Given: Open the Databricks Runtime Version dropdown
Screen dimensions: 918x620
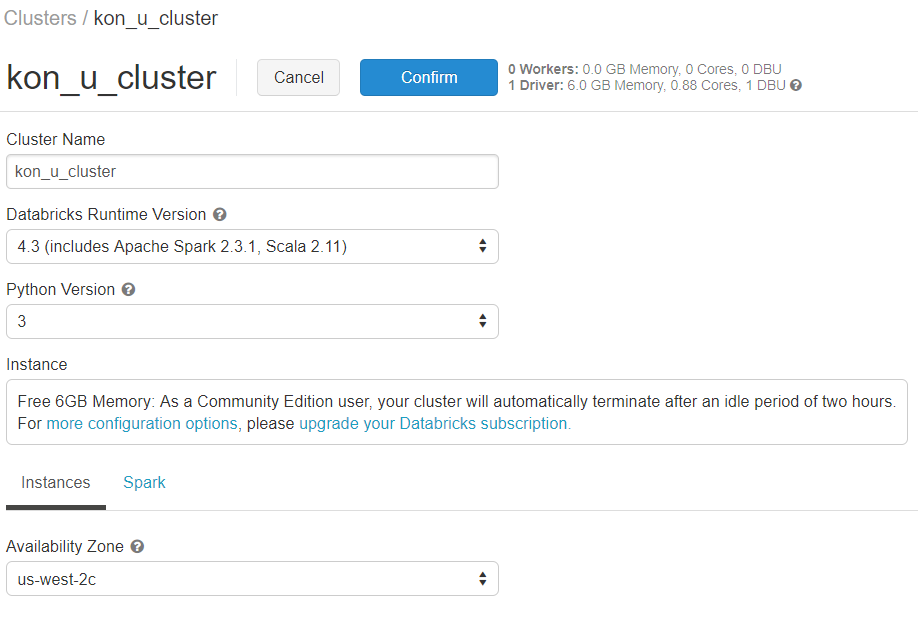Looking at the screenshot, I should (x=252, y=246).
